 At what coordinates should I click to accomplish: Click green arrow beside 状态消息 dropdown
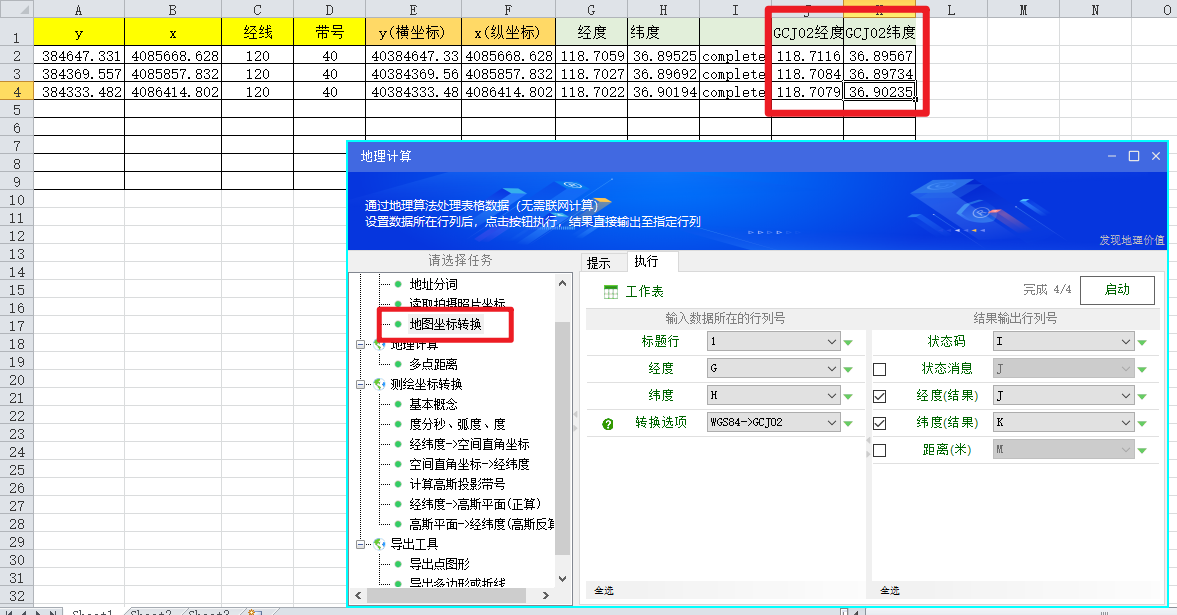pyautogui.click(x=1142, y=369)
